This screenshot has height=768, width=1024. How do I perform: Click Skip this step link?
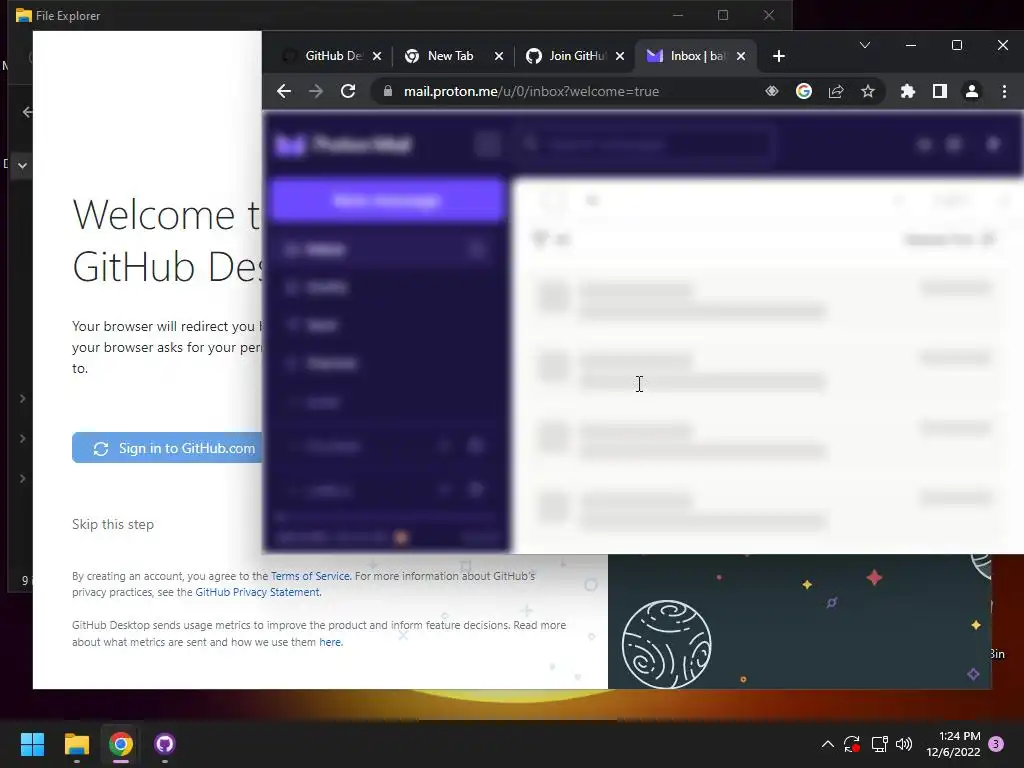coord(113,524)
